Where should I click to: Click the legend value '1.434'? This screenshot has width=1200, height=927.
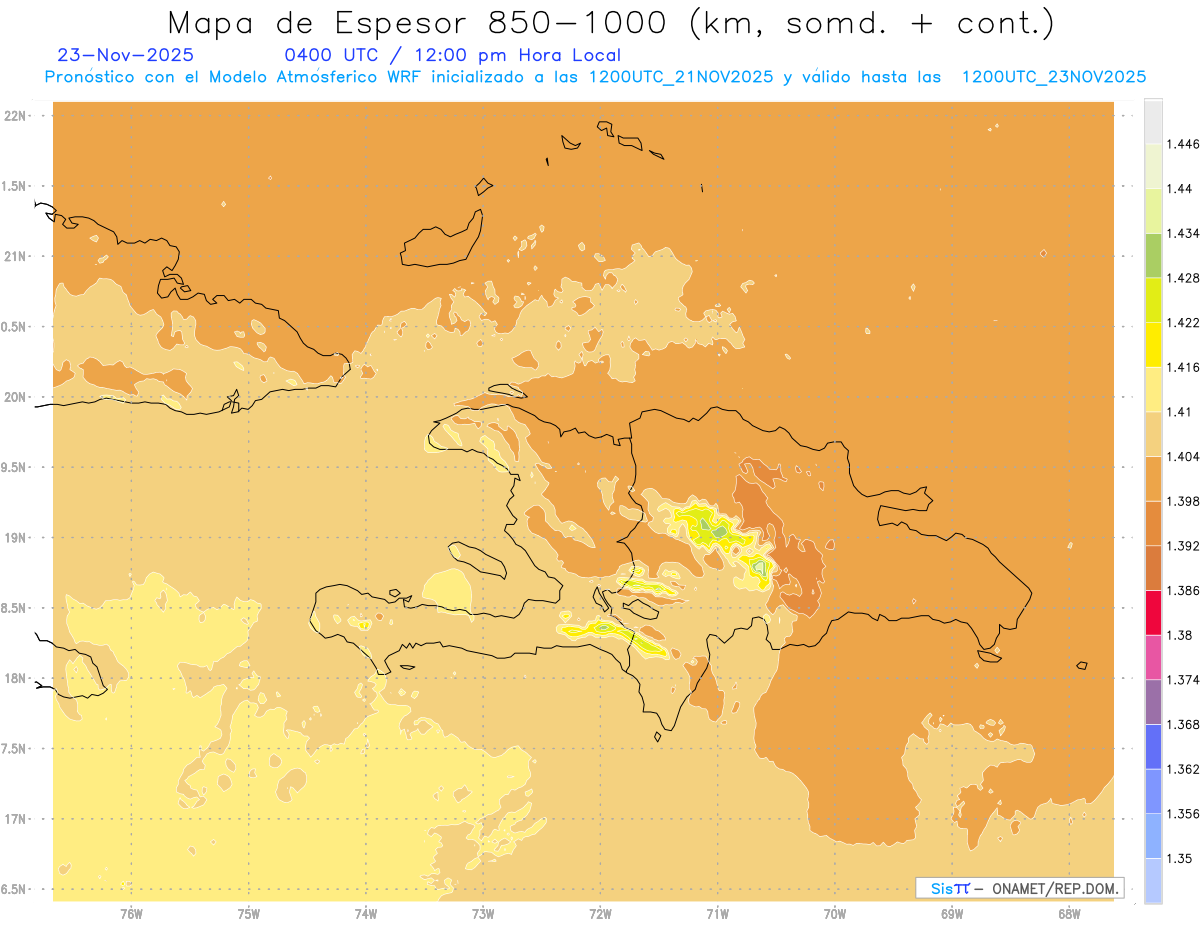1184,233
